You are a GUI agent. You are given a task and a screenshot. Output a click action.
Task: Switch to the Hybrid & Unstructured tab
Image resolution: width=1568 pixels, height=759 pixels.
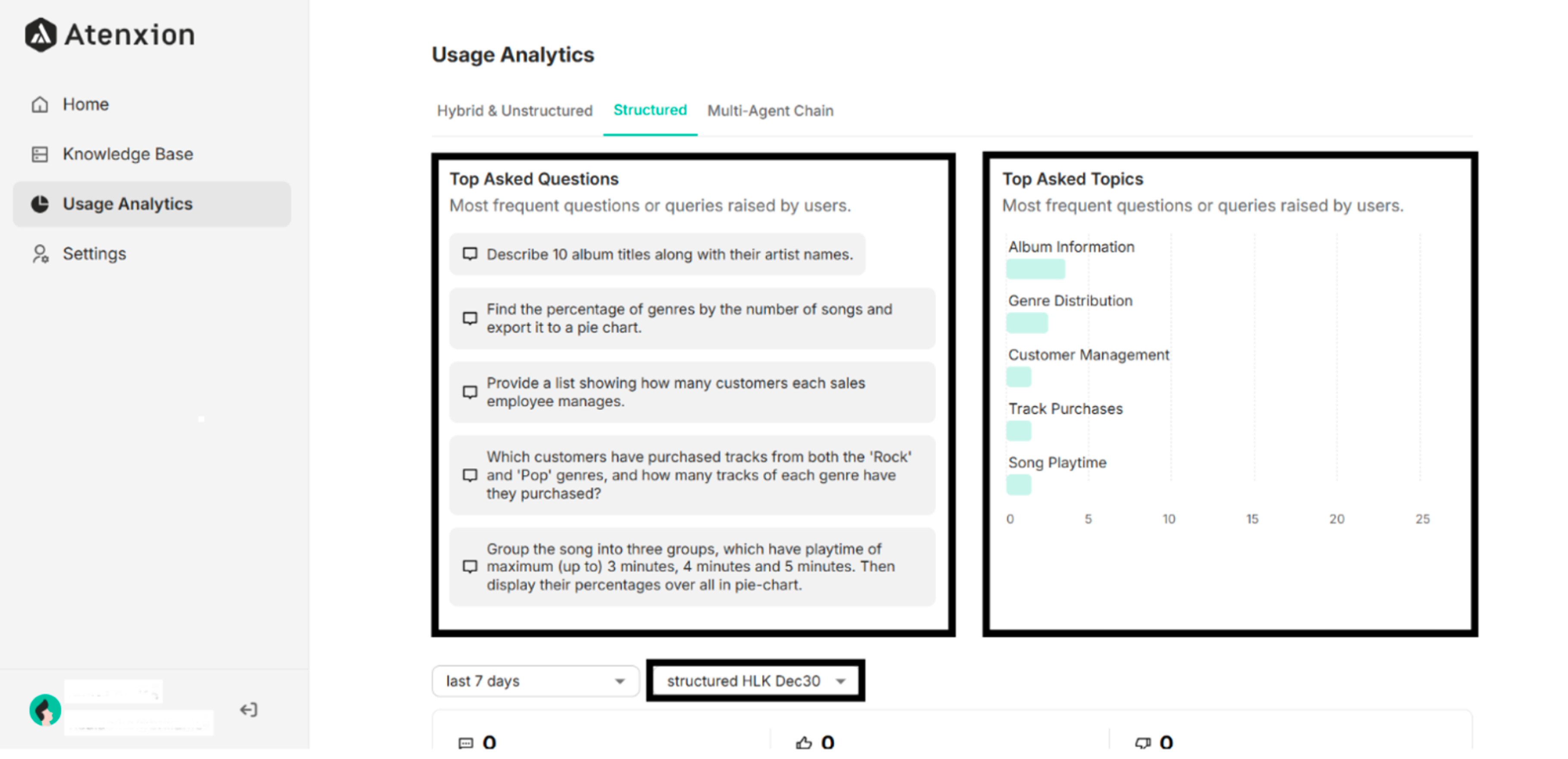pyautogui.click(x=514, y=110)
